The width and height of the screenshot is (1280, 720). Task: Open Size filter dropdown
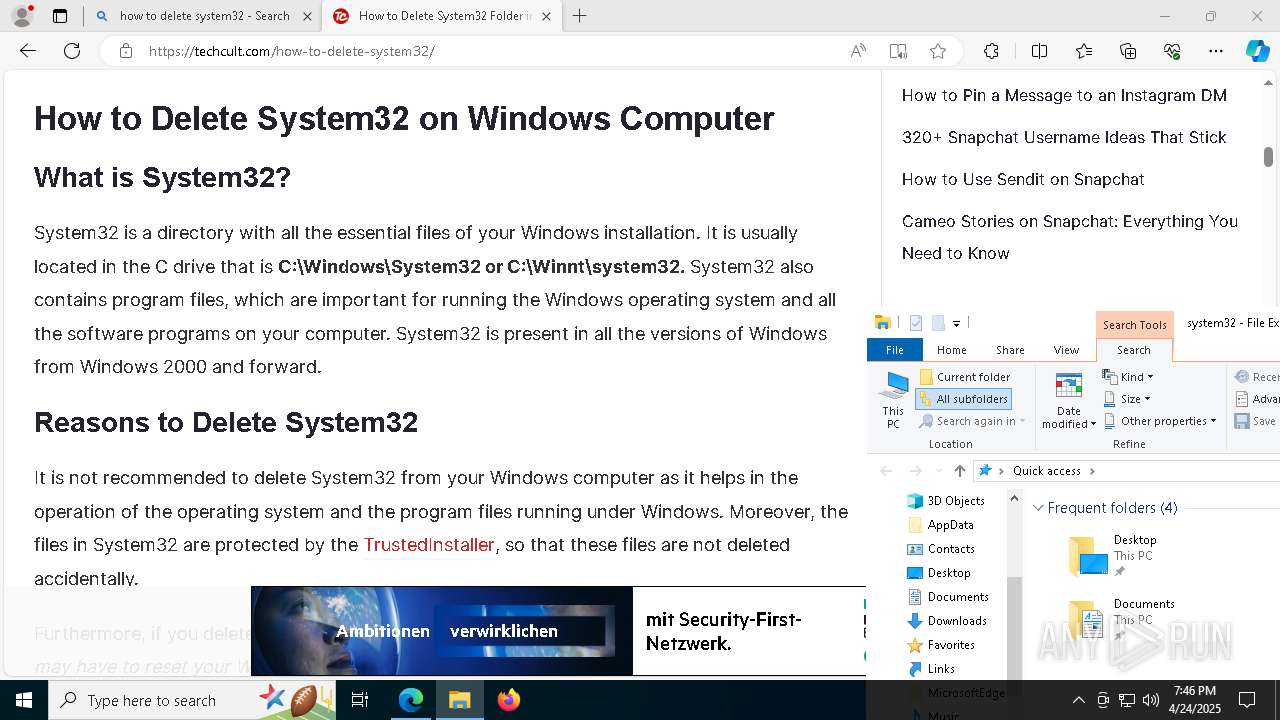pyautogui.click(x=1127, y=399)
